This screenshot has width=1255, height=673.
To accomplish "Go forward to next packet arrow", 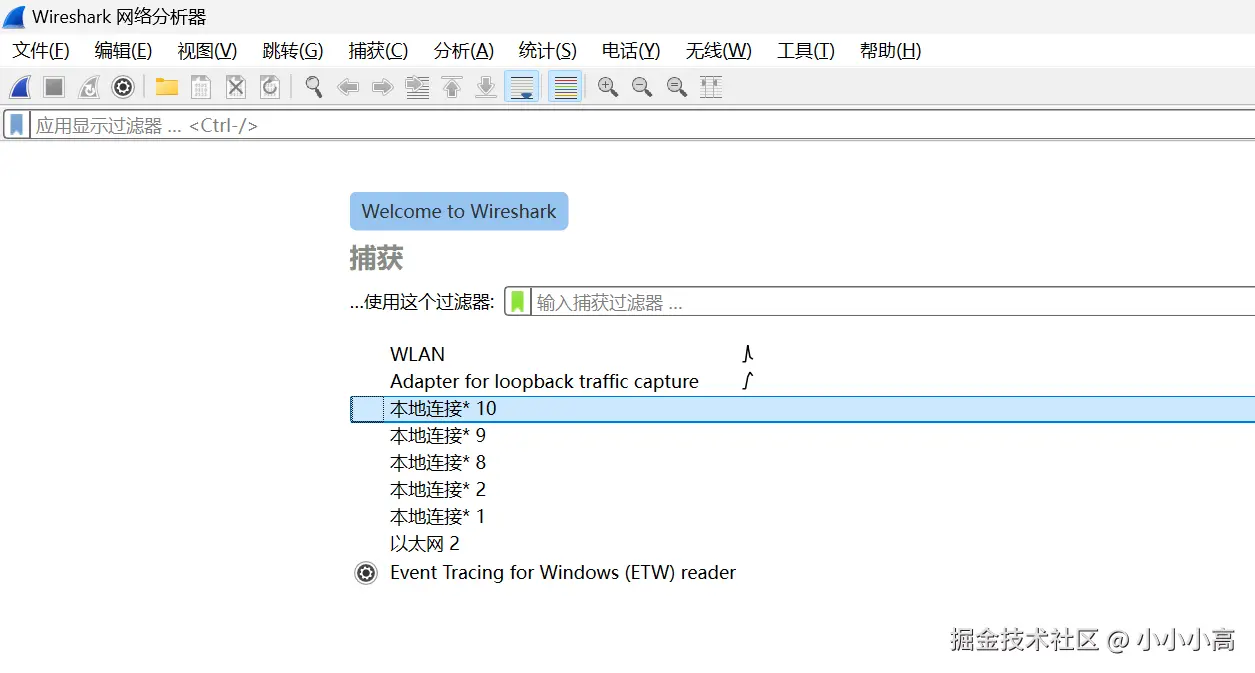I will point(382,88).
